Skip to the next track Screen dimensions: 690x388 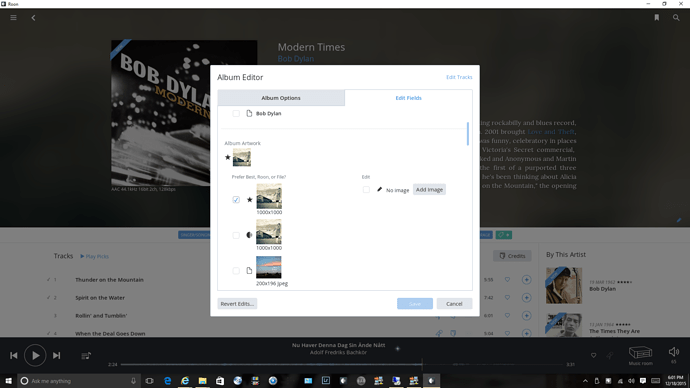56,355
